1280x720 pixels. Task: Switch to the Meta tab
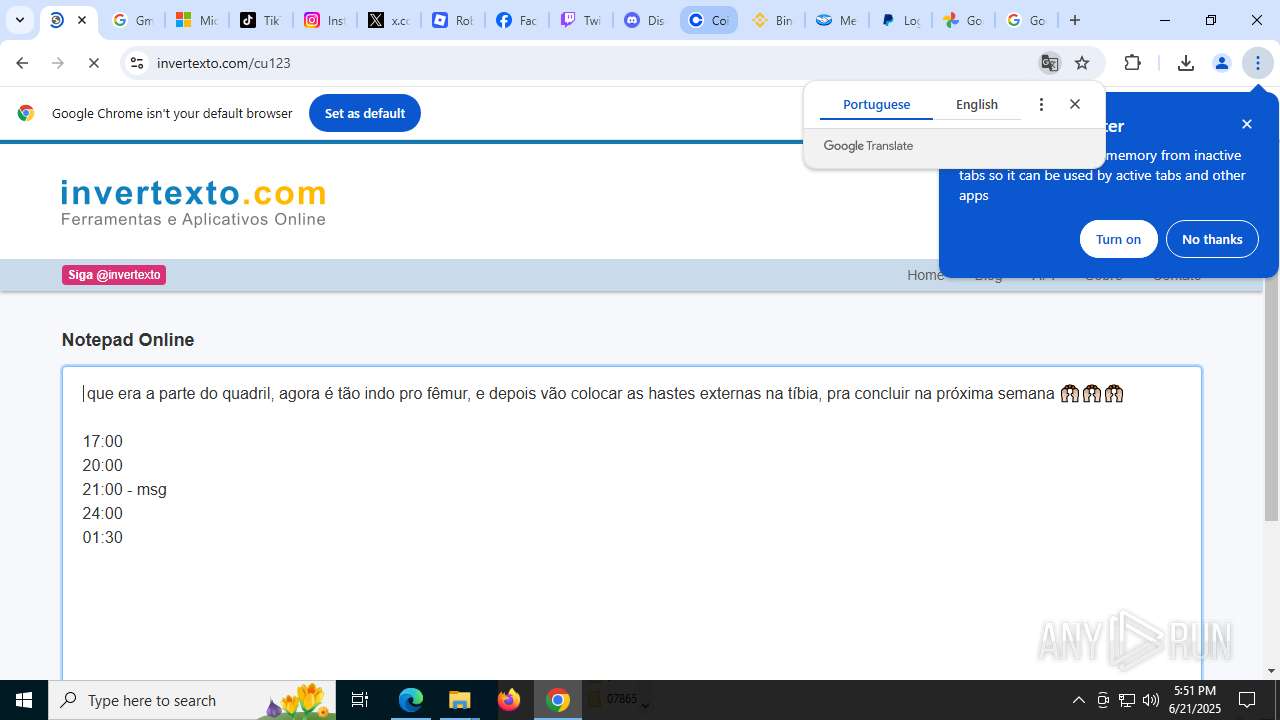tap(836, 20)
